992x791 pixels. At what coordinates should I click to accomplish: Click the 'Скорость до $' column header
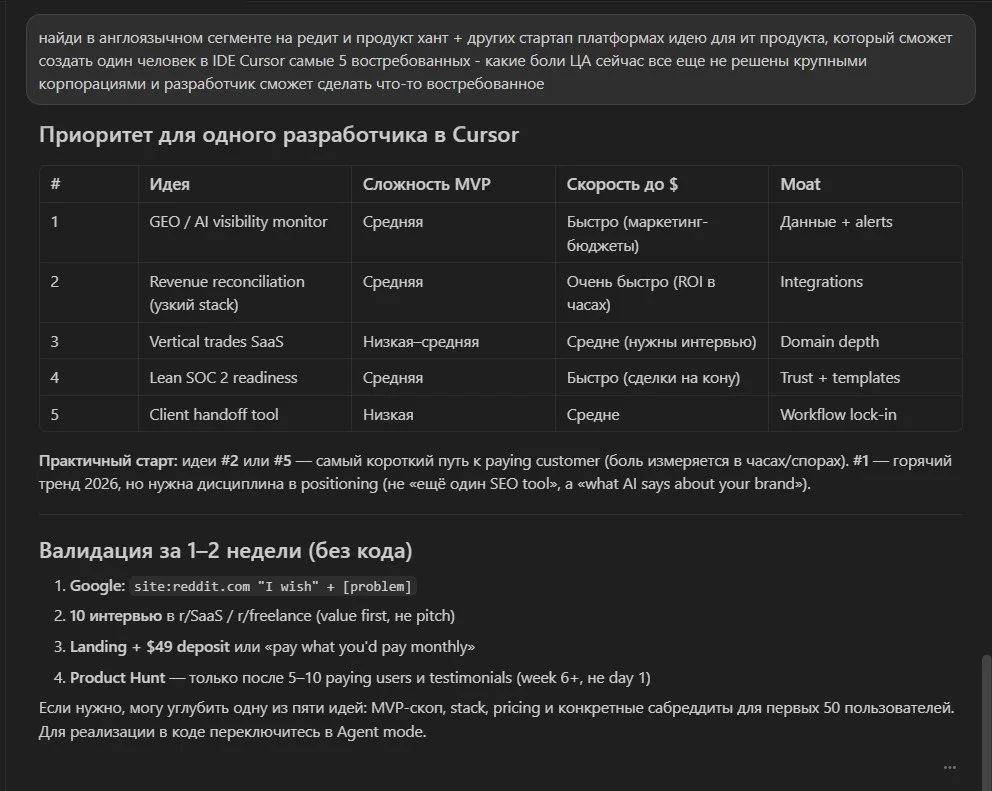(662, 184)
